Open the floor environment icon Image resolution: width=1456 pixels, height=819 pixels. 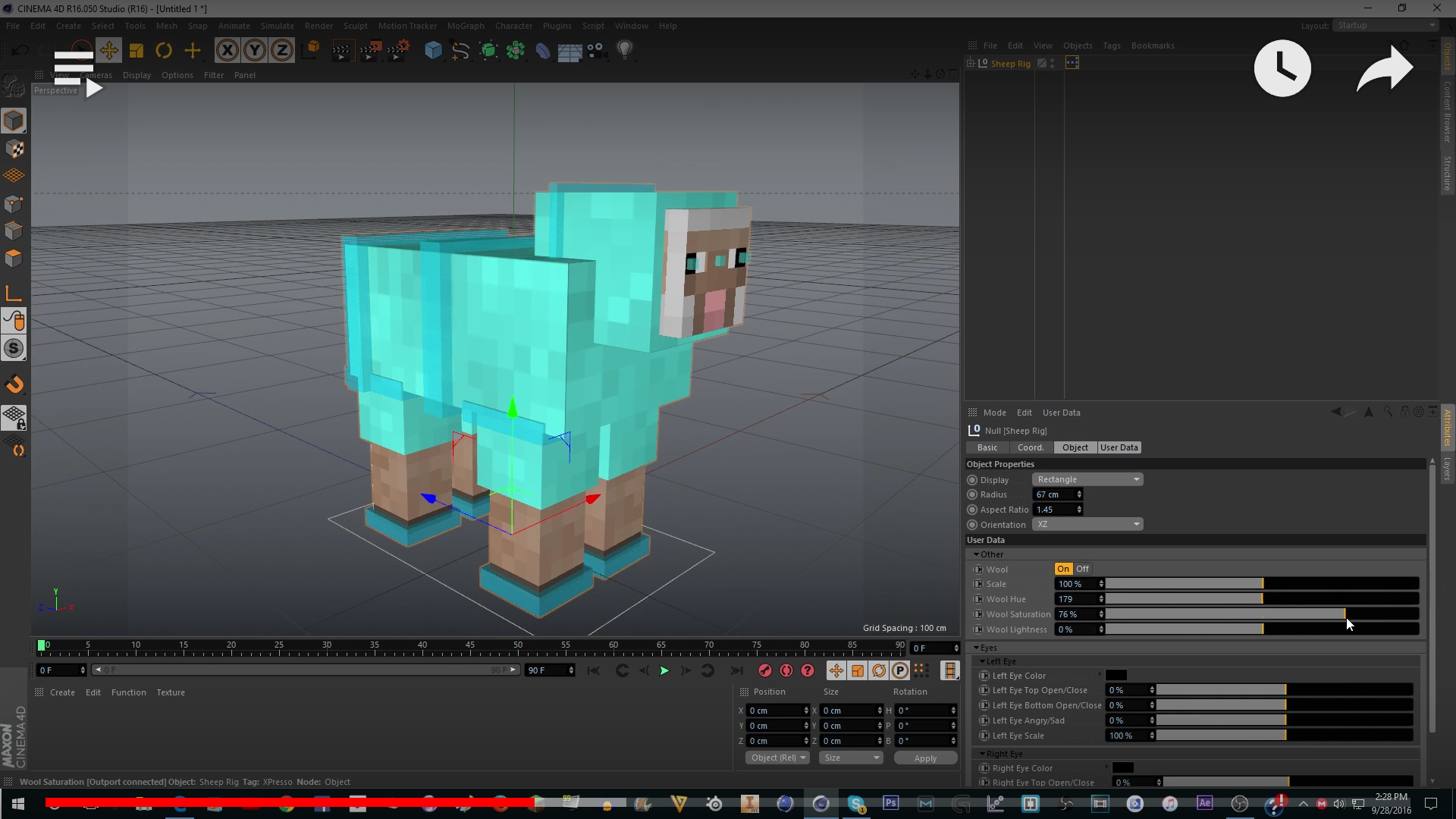point(570,52)
